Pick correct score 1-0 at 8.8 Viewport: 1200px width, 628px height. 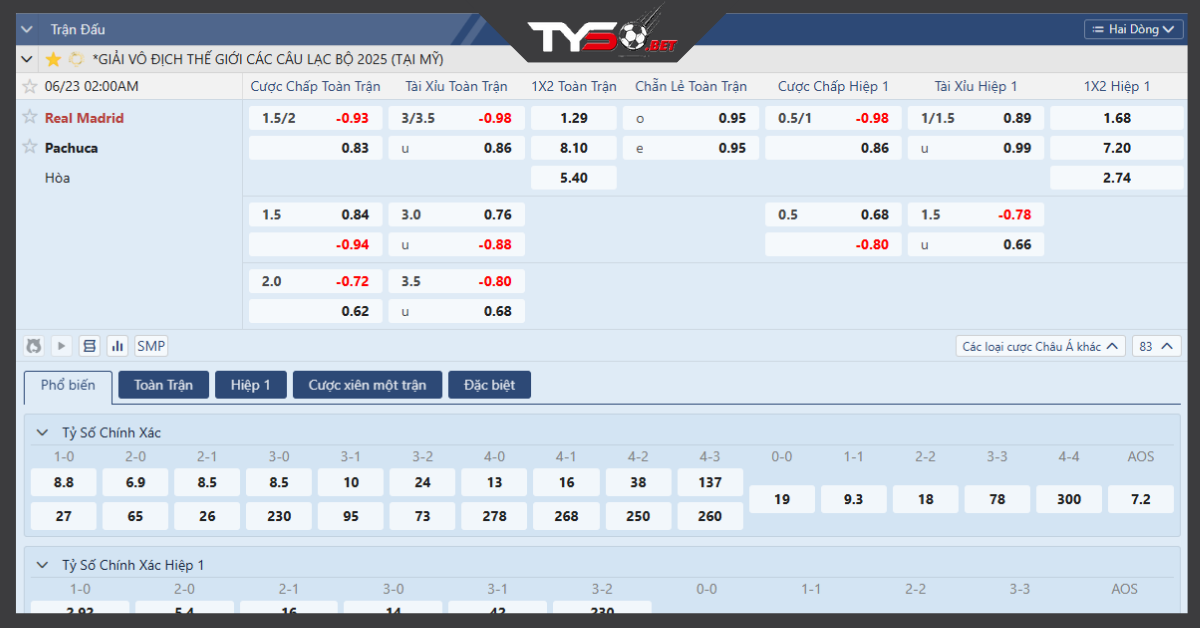(x=64, y=483)
